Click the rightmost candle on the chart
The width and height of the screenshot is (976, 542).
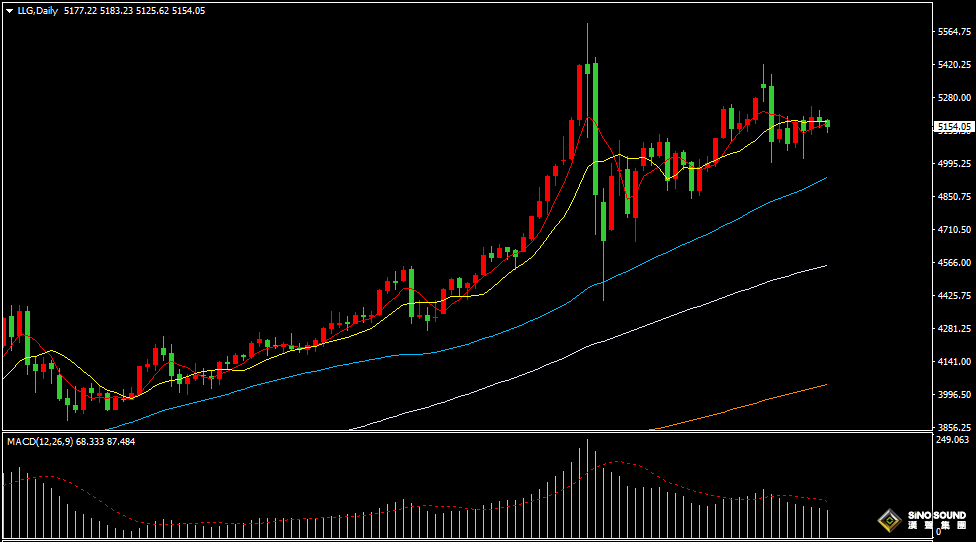(x=827, y=124)
